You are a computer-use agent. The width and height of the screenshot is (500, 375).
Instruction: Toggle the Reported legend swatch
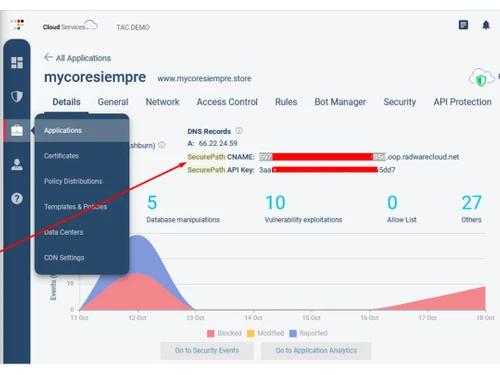point(293,333)
